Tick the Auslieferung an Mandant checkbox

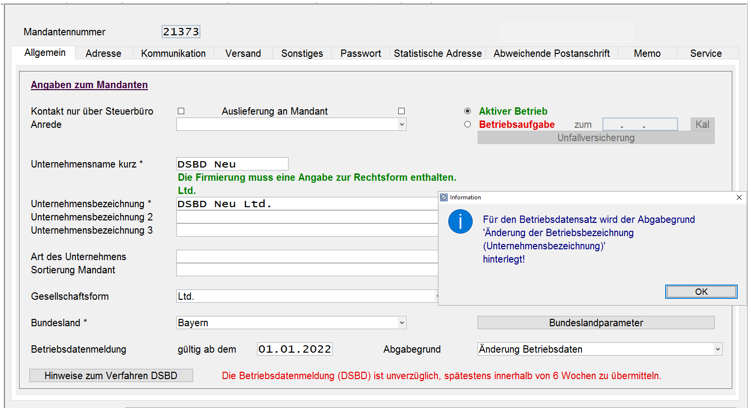click(402, 111)
